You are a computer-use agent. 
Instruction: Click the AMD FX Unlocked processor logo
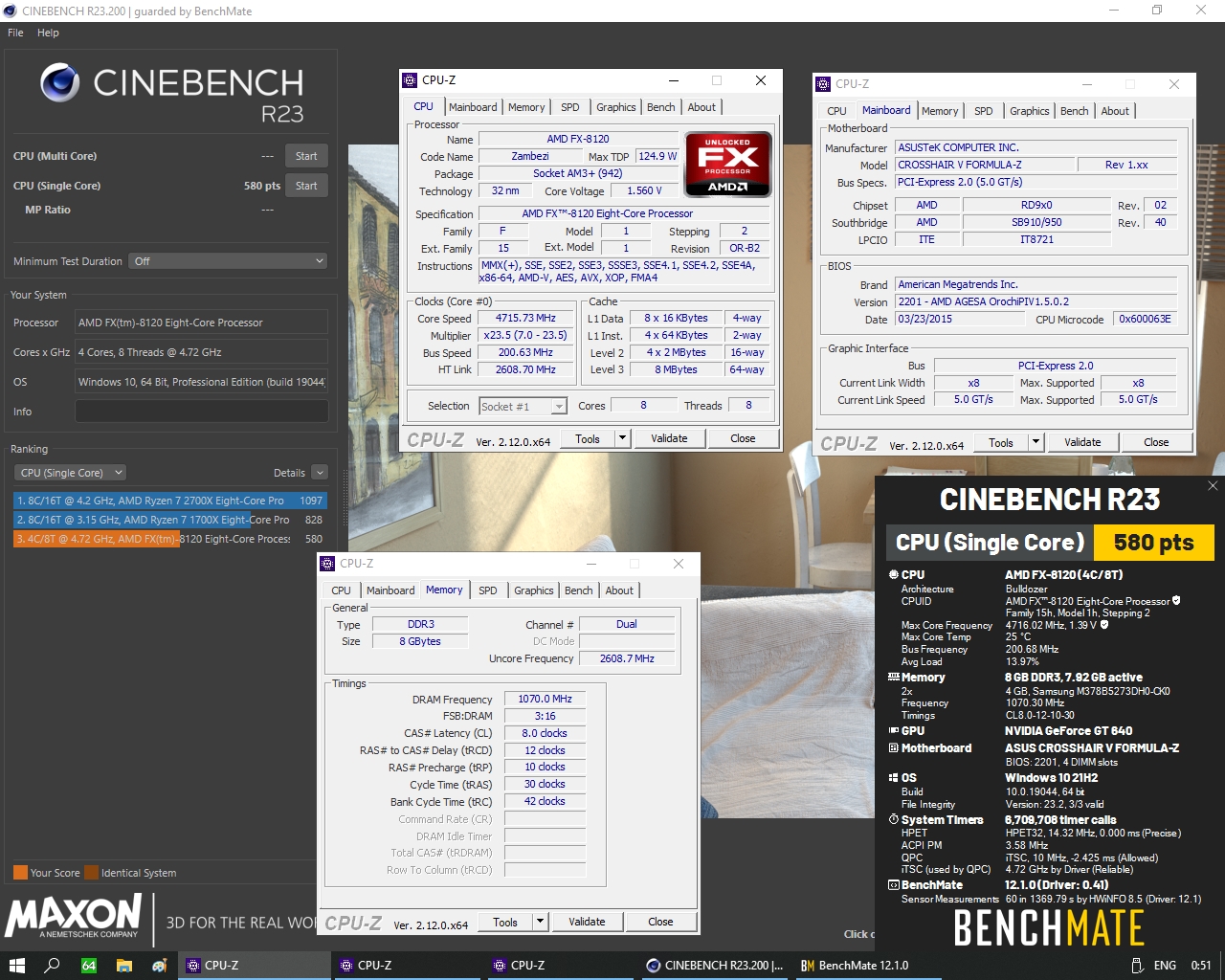click(727, 164)
